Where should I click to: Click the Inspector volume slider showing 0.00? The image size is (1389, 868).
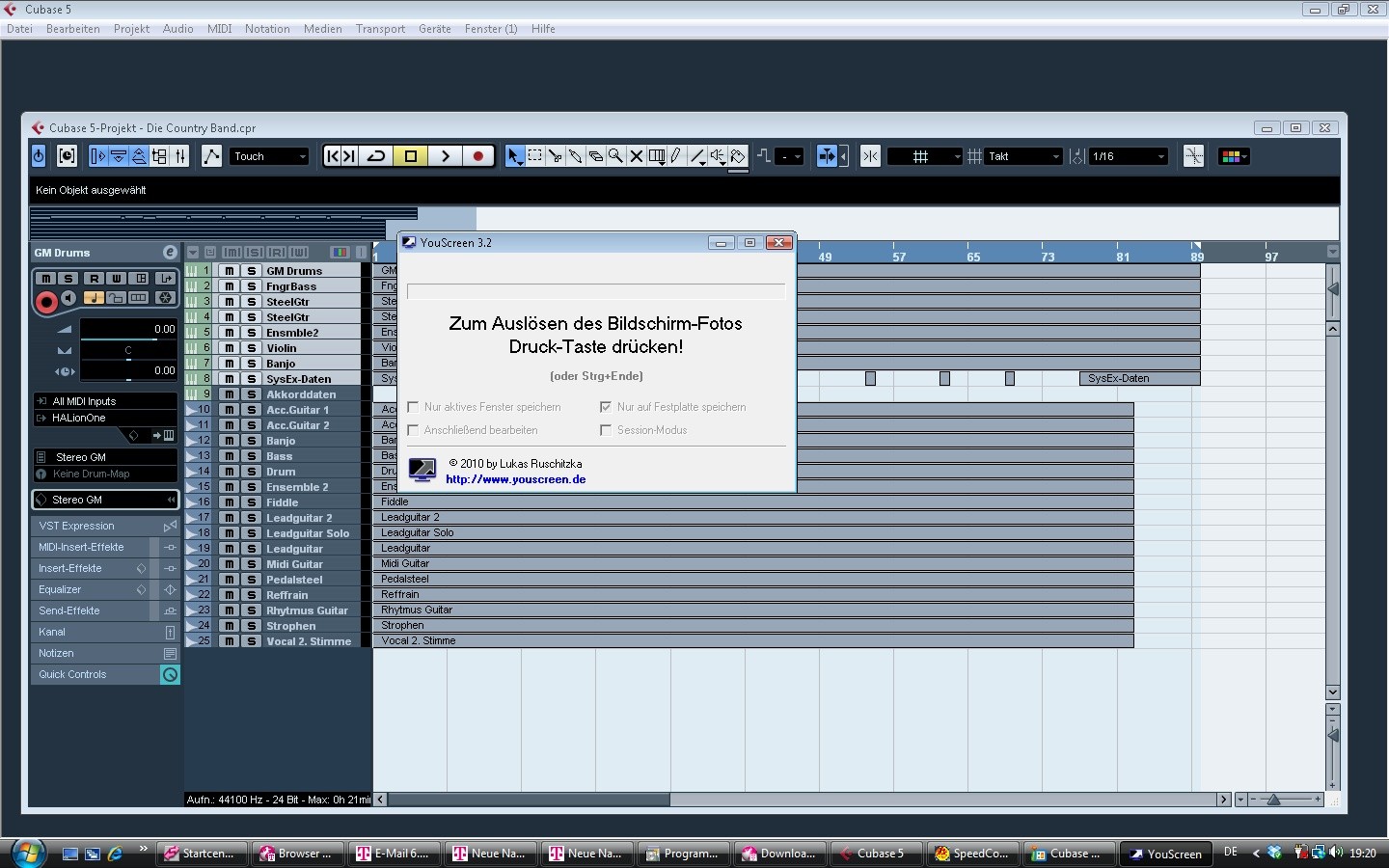click(x=128, y=329)
